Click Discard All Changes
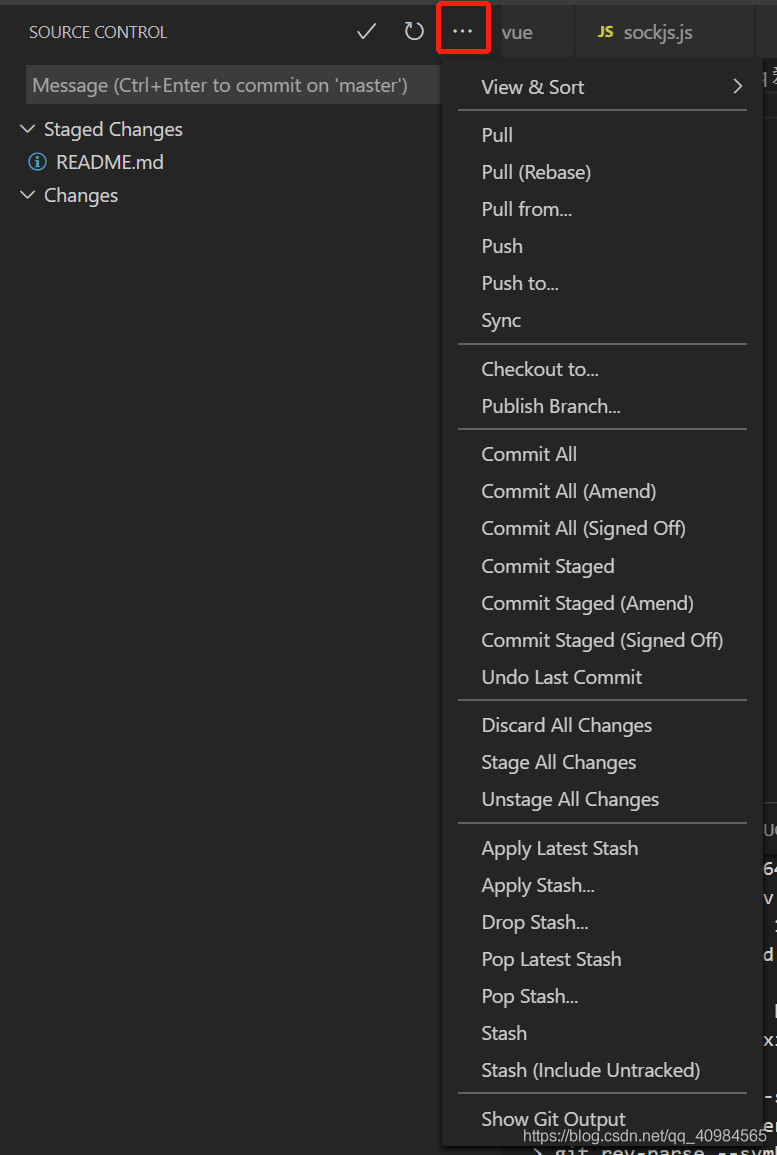 coord(566,724)
